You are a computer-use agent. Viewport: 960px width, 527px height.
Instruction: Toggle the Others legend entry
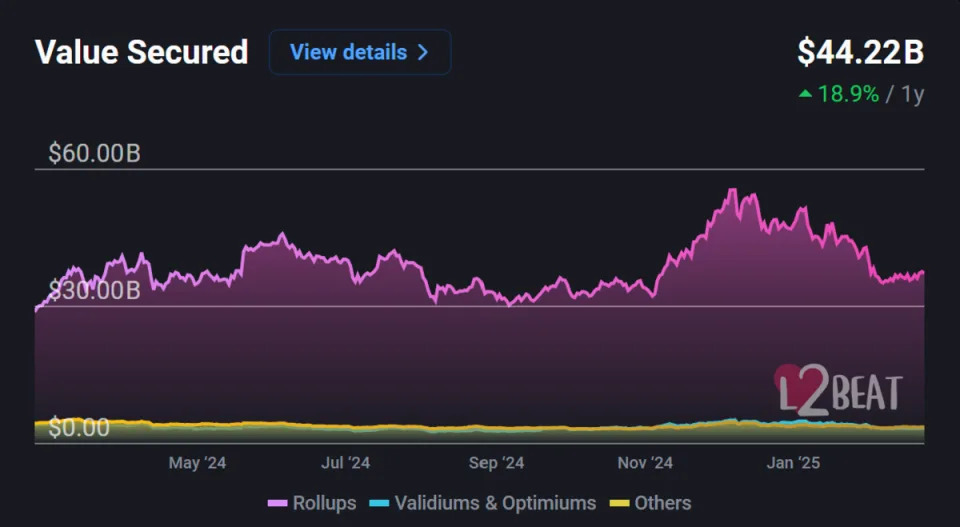click(650, 503)
